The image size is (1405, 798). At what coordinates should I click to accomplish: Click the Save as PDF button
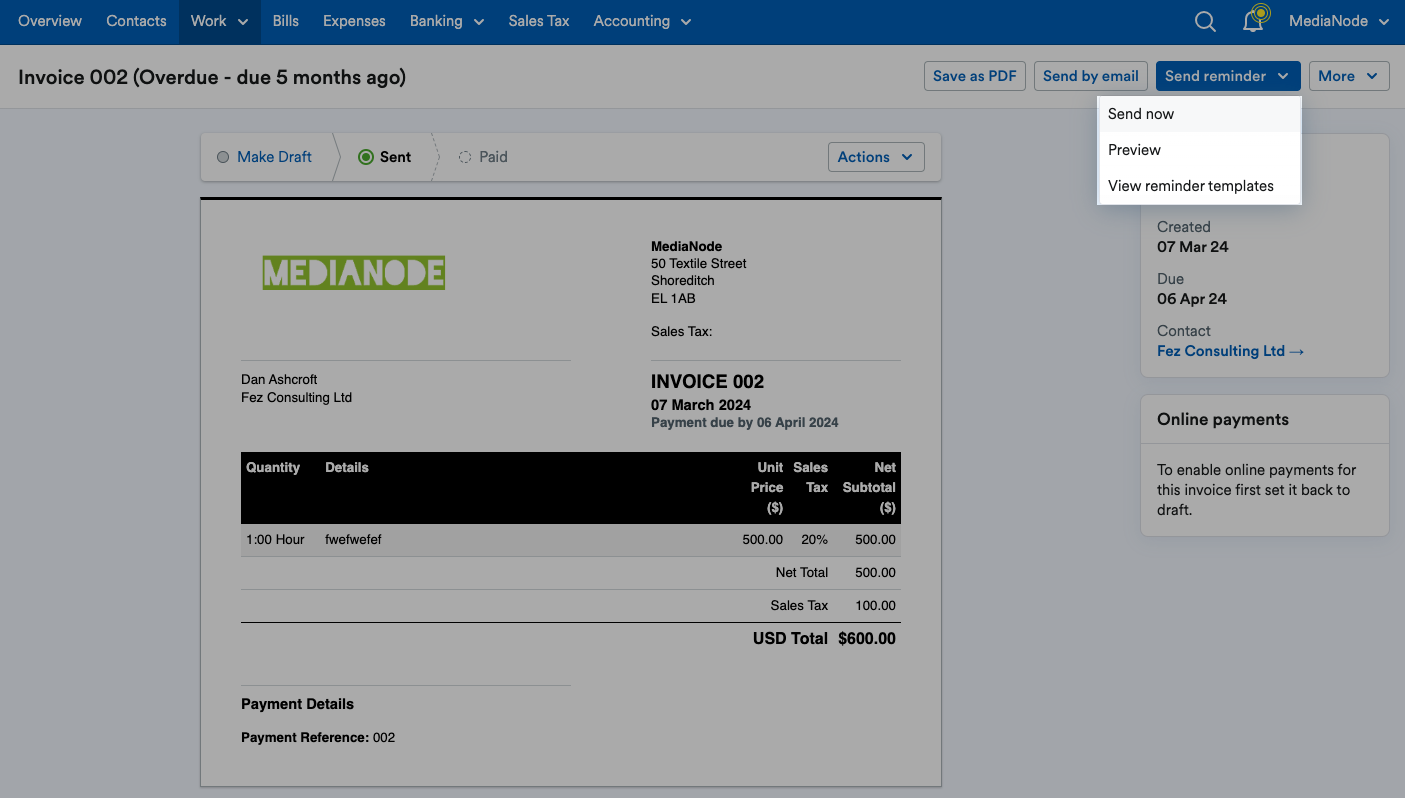pyautogui.click(x=975, y=76)
